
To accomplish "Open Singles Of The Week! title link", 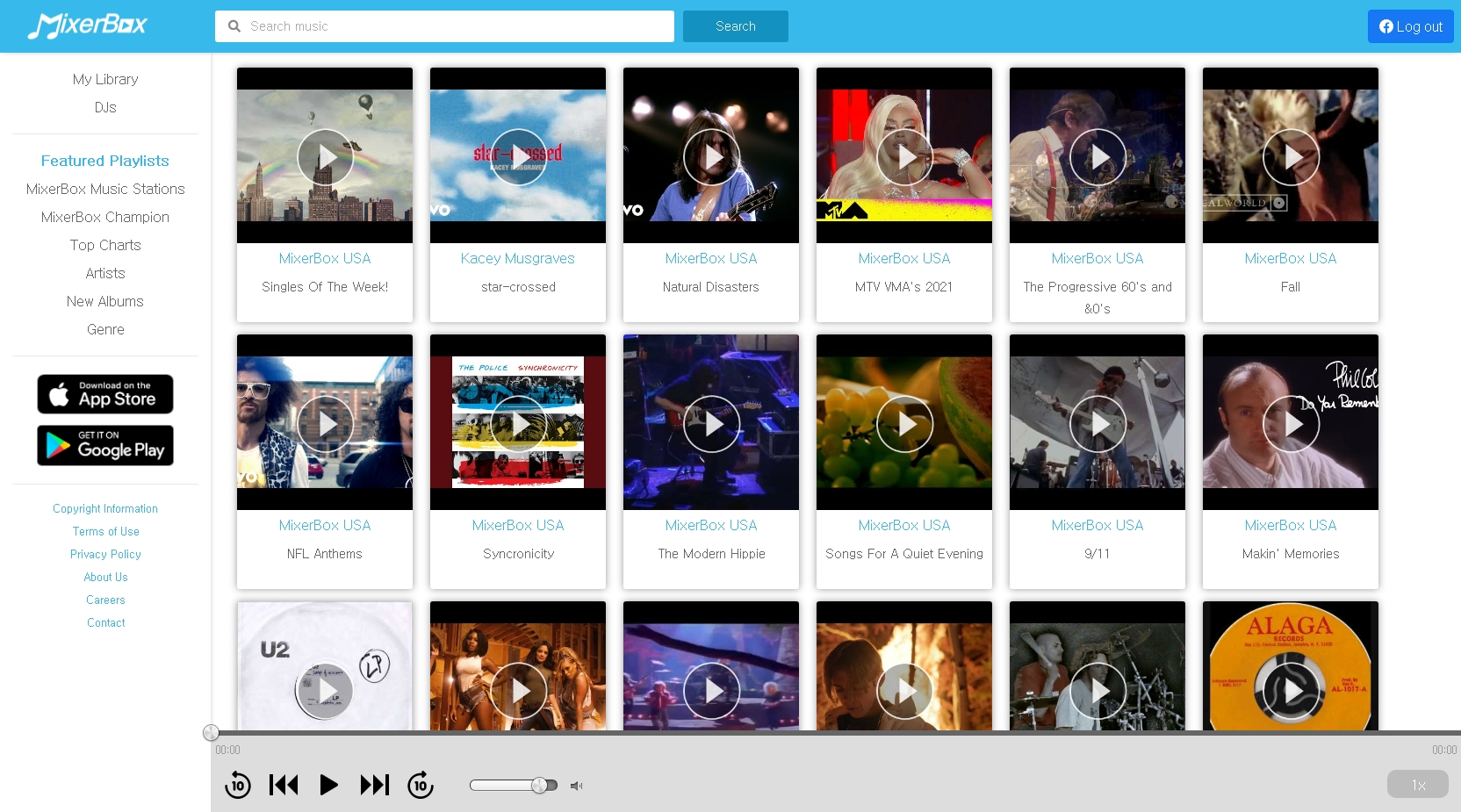I will coord(325,287).
